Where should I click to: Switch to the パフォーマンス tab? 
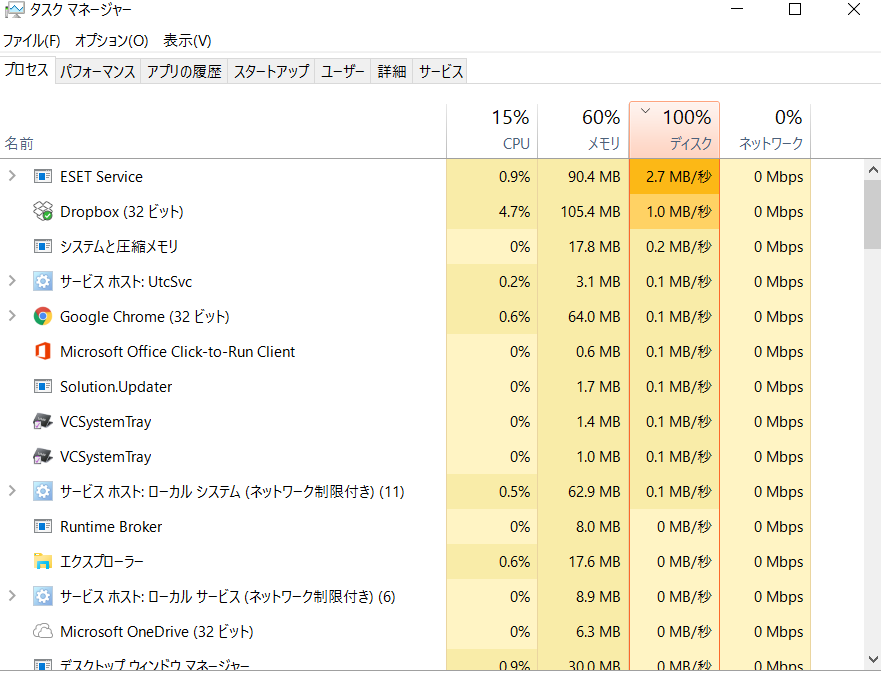pyautogui.click(x=98, y=71)
